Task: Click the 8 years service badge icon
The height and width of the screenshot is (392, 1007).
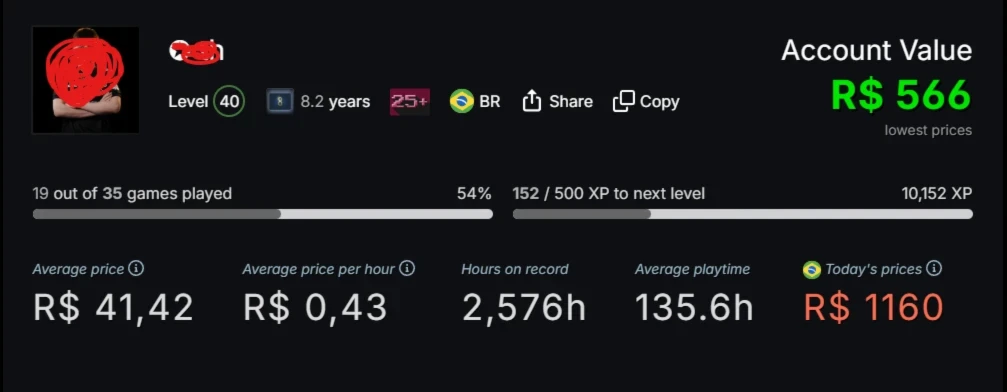Action: coord(280,102)
